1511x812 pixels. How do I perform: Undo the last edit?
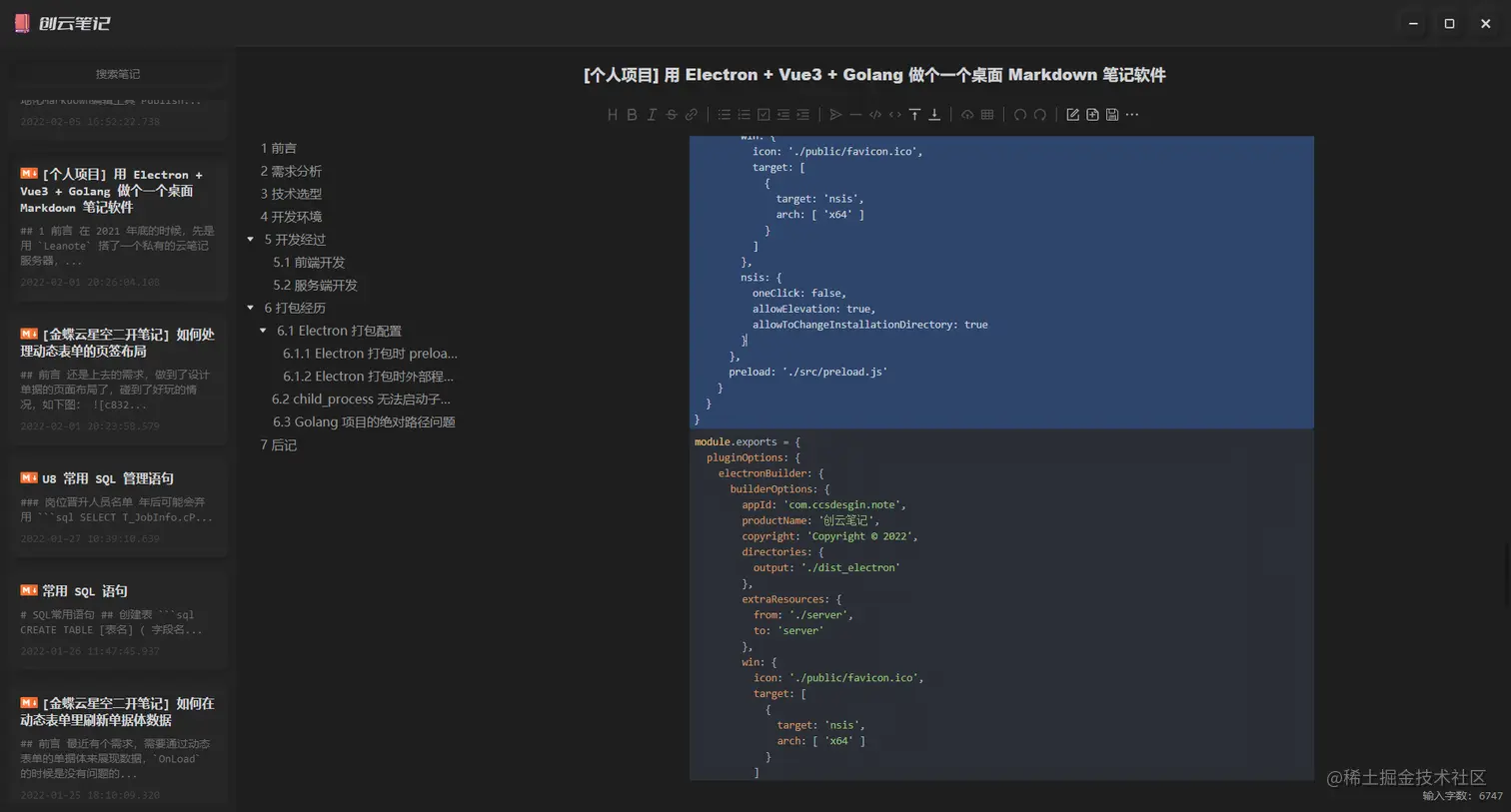(x=1020, y=115)
